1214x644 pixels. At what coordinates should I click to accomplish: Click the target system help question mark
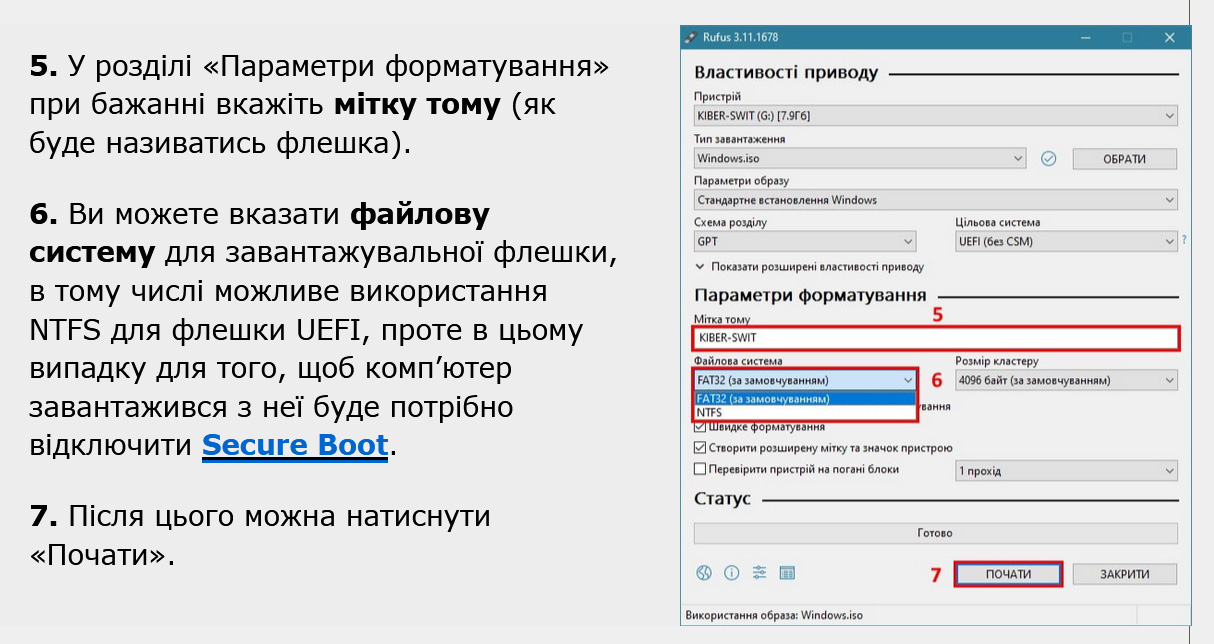[x=1184, y=241]
